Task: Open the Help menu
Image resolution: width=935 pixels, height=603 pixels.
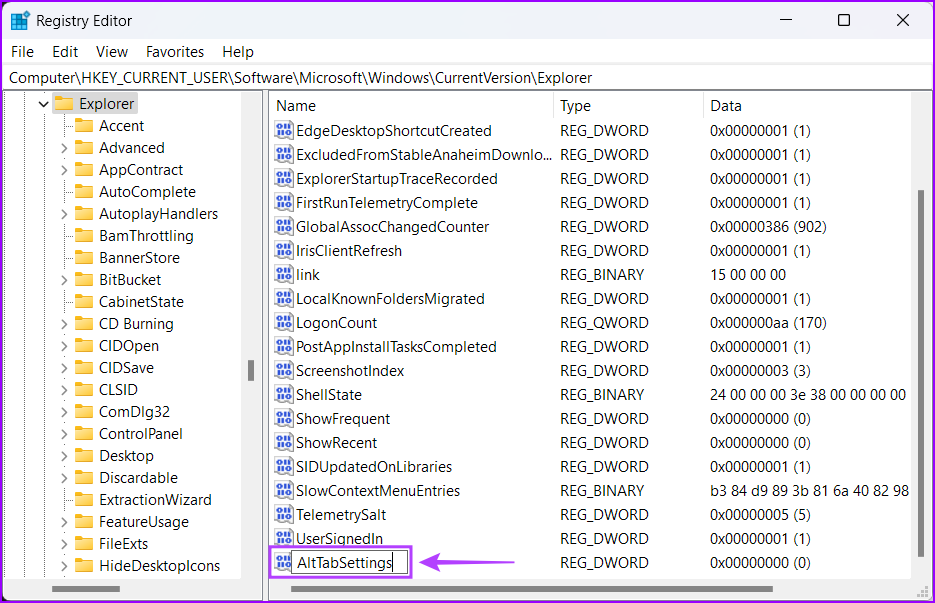Action: 238,52
